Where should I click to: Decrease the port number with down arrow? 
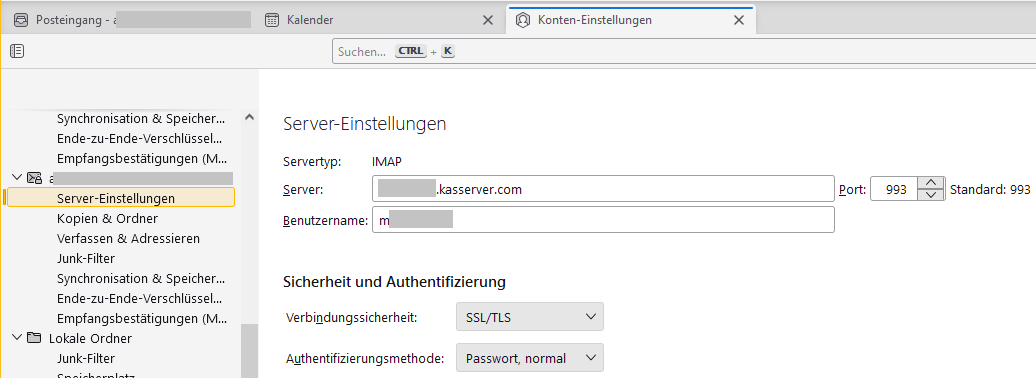pos(931,195)
